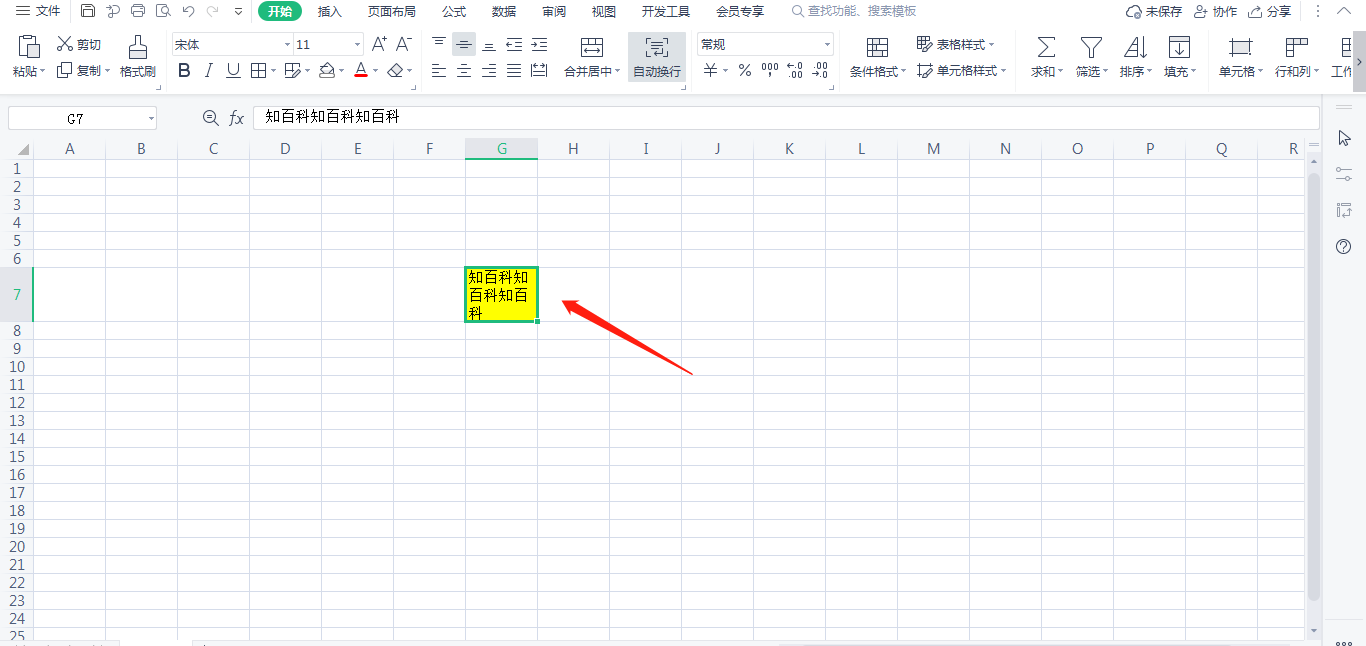Image resolution: width=1366 pixels, height=646 pixels.
Task: Toggle the Wrap Text (自动换行) button
Action: pyautogui.click(x=657, y=57)
